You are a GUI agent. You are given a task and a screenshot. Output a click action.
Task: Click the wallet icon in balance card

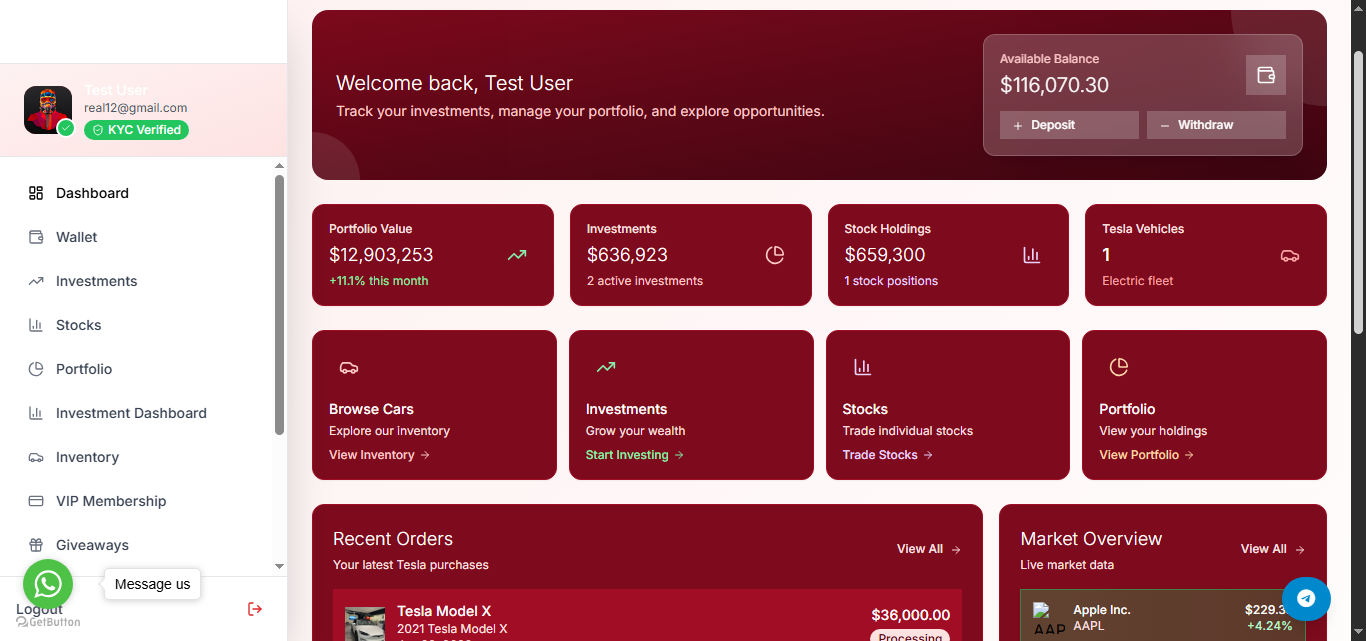click(1265, 75)
